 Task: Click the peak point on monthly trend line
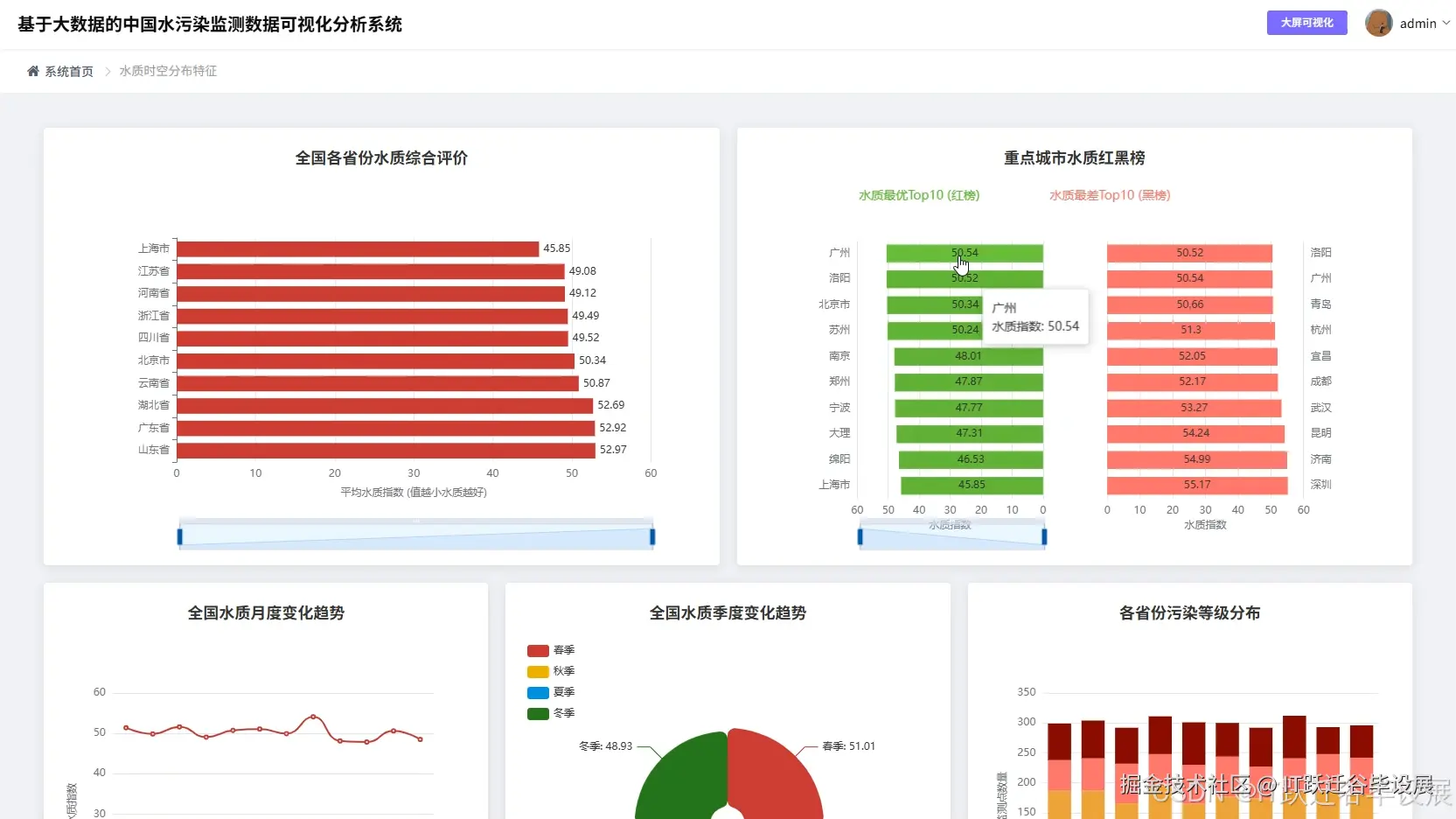point(313,717)
